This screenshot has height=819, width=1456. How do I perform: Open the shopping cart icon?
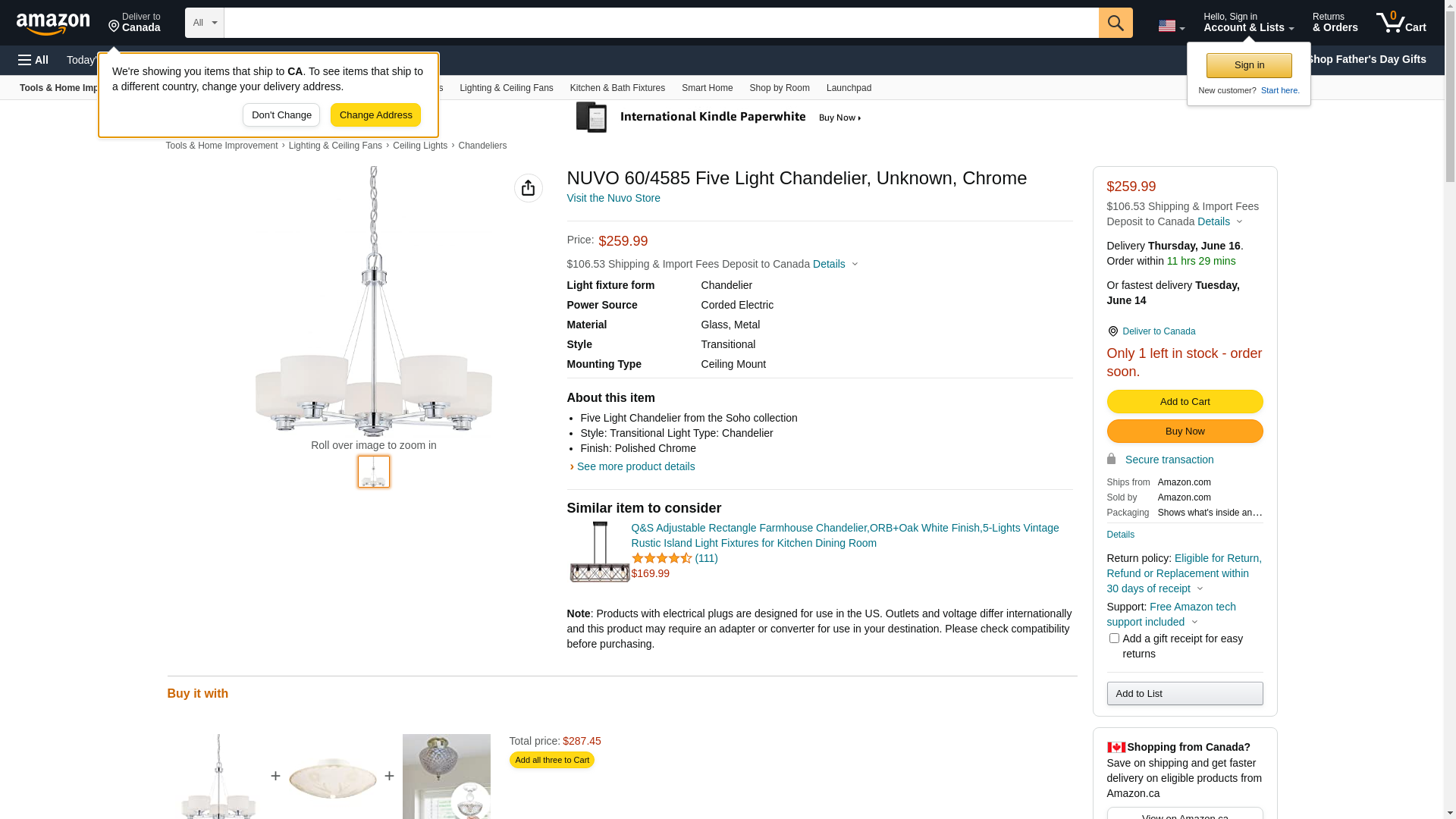[x=1400, y=23]
